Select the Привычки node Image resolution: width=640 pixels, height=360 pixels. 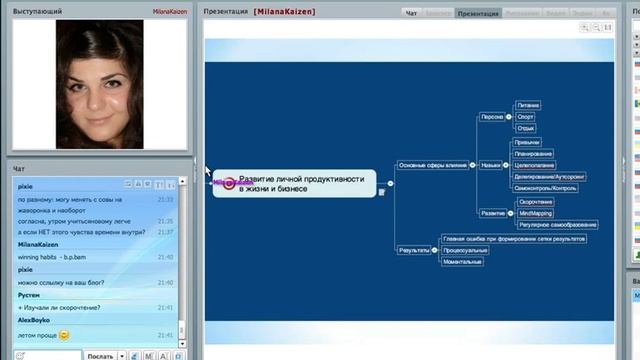pyautogui.click(x=527, y=142)
